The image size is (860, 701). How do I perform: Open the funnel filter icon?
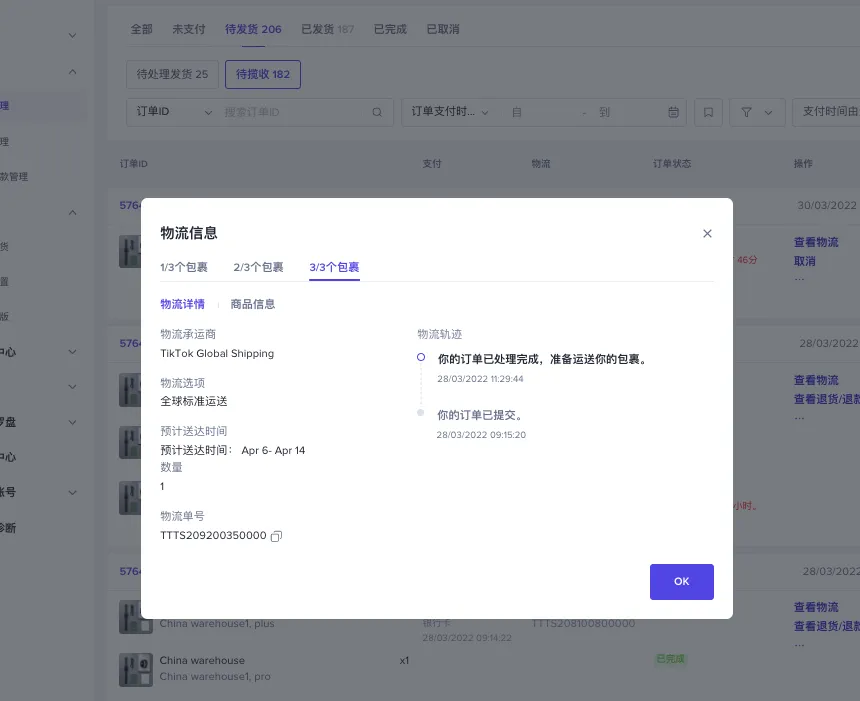748,112
